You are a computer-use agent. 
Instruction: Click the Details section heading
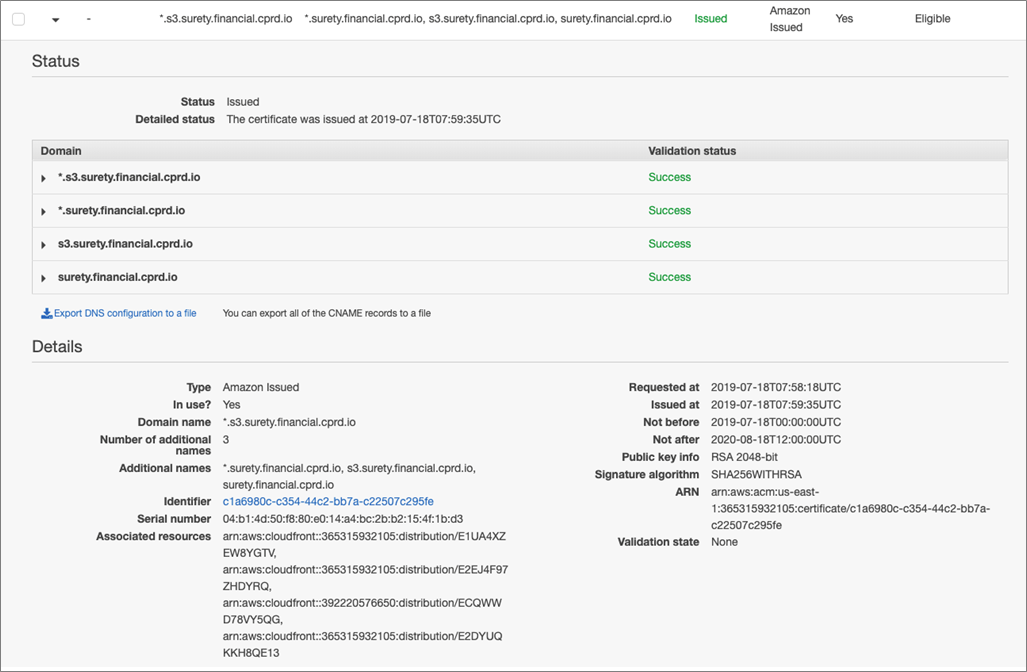click(x=57, y=346)
